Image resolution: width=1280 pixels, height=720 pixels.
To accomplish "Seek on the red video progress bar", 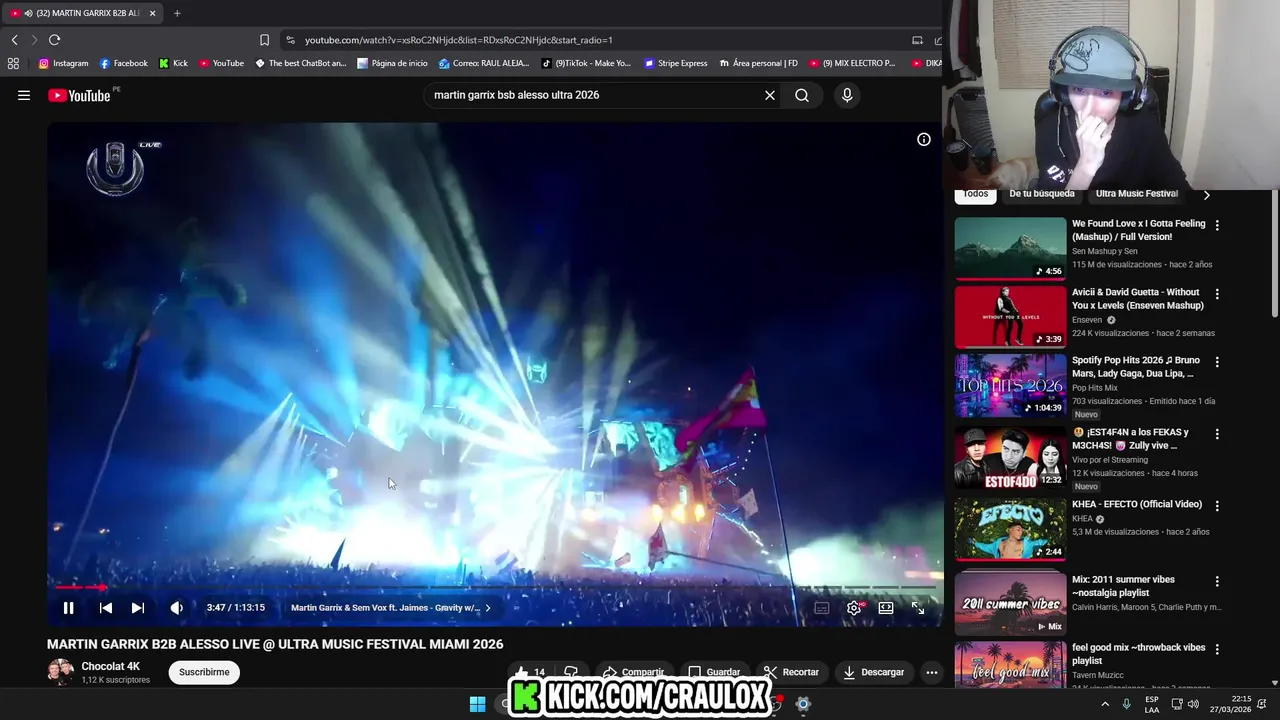I will tap(495, 587).
